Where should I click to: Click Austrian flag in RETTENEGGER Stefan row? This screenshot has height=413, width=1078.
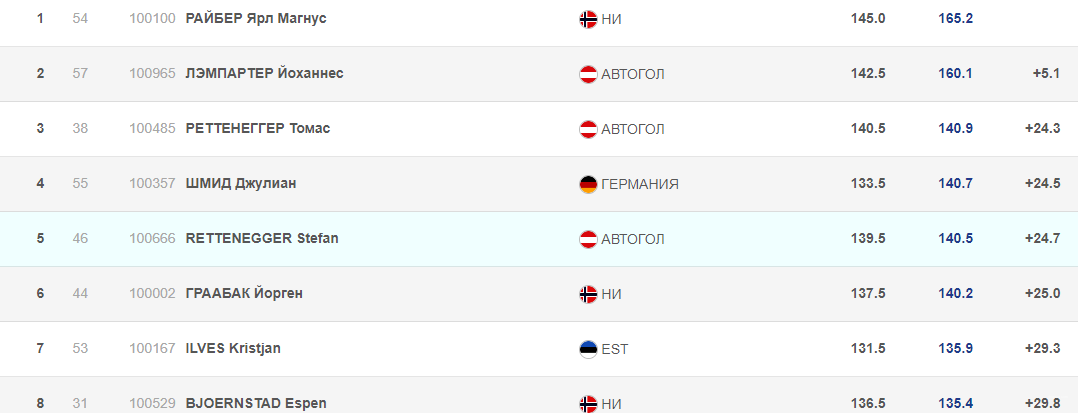(x=588, y=239)
